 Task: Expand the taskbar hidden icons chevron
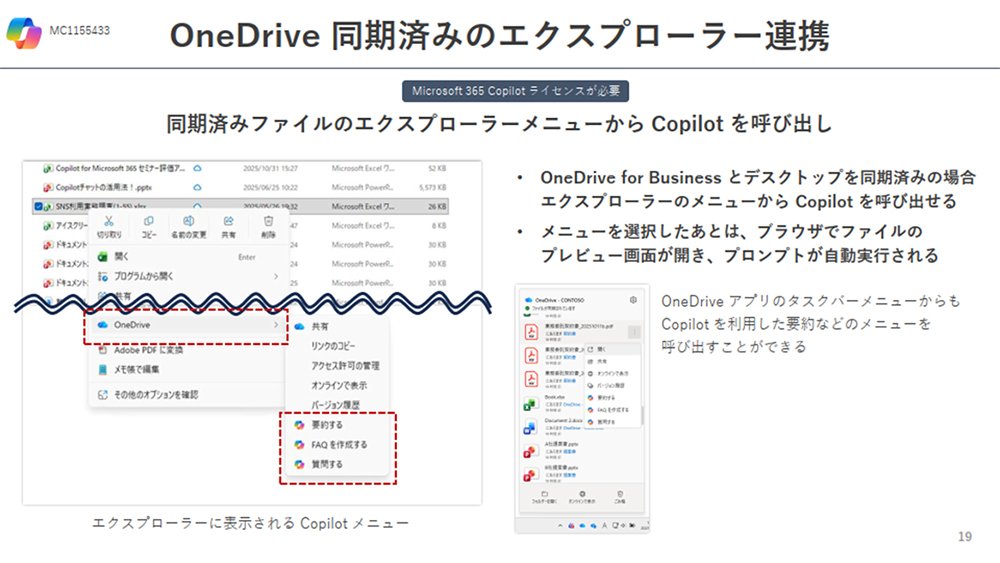(561, 526)
